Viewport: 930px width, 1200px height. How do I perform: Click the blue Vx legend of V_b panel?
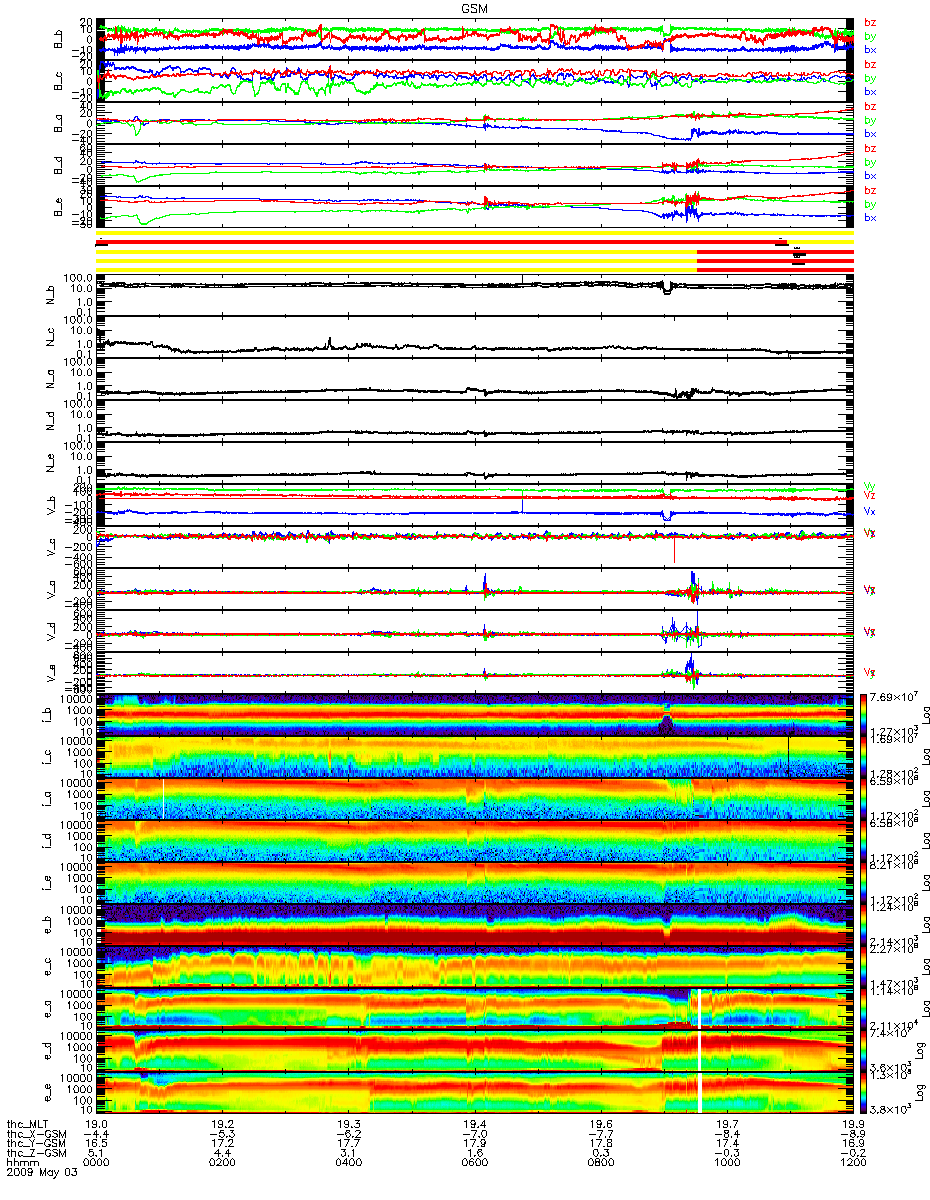[869, 511]
